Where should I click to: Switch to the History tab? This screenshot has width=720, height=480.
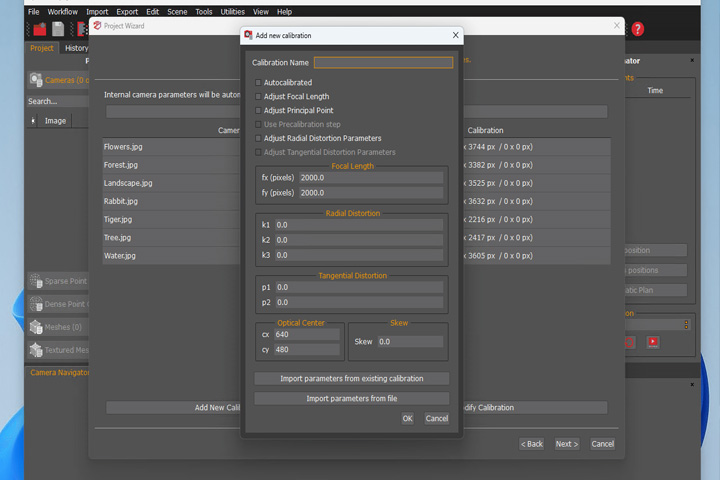(x=76, y=48)
